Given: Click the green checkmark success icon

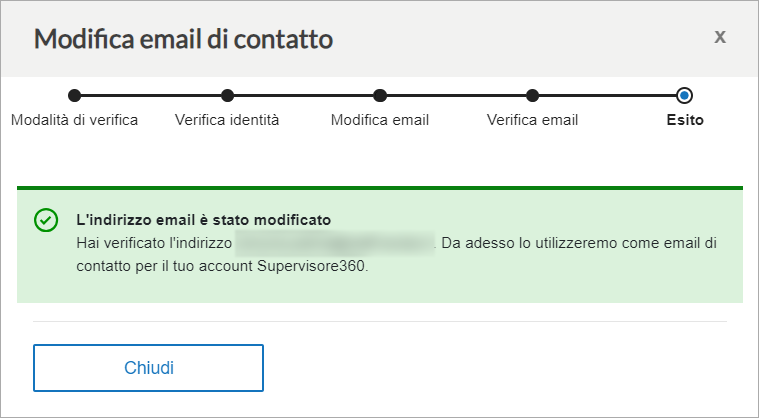Looking at the screenshot, I should coord(46,220).
